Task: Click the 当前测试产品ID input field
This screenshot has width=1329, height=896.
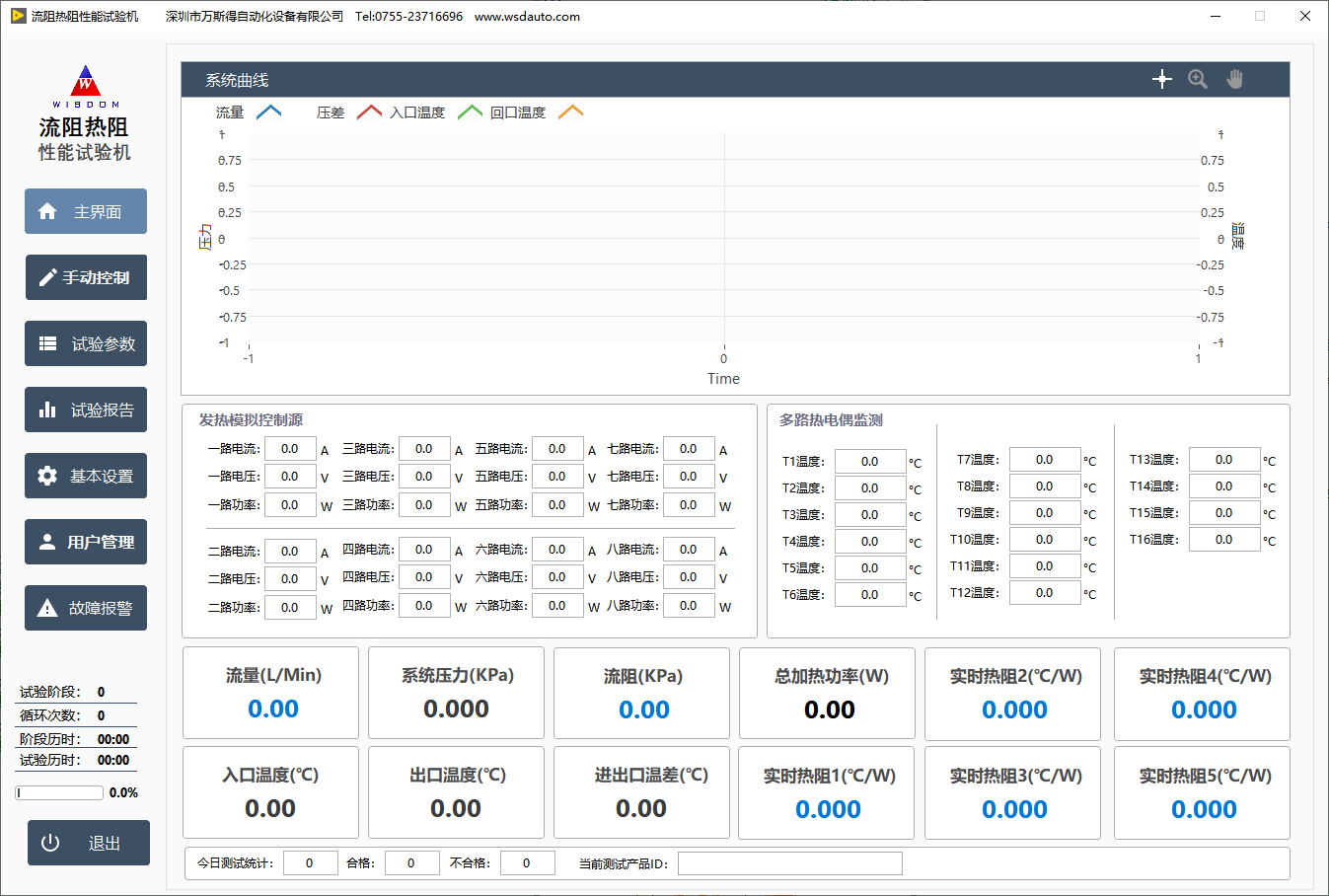Action: pyautogui.click(x=790, y=863)
